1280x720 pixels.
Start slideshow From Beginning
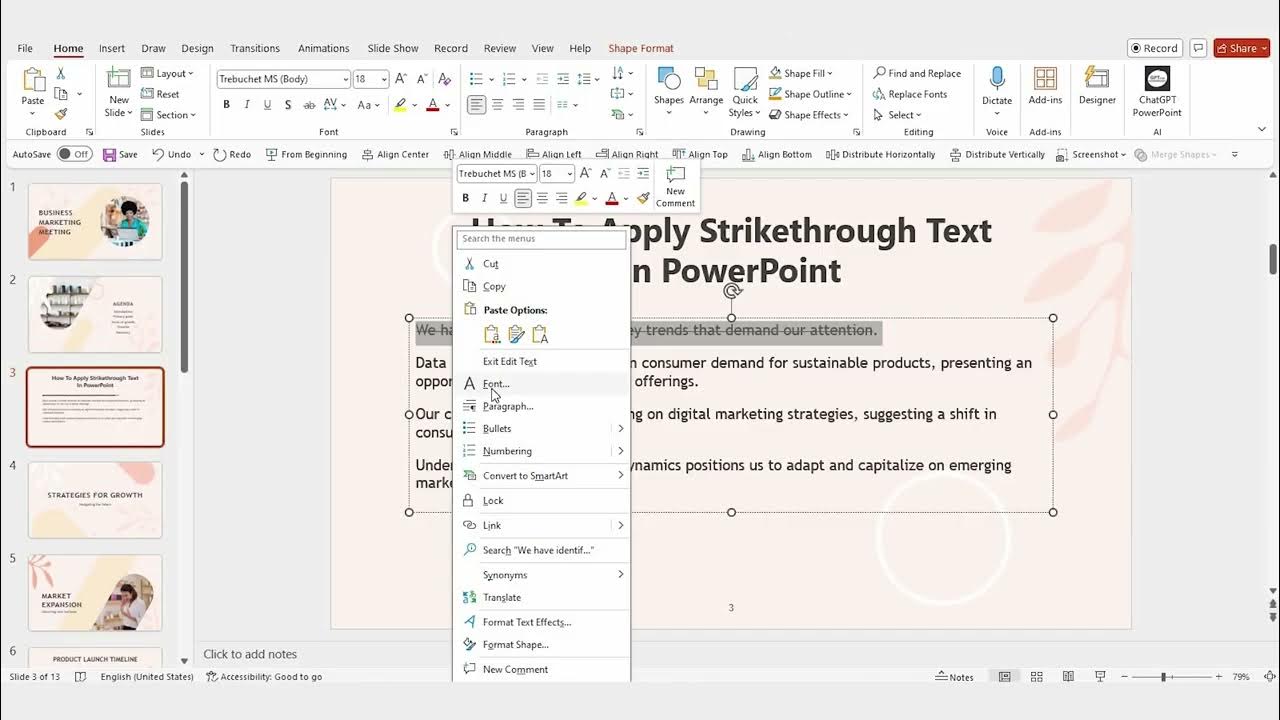point(306,155)
